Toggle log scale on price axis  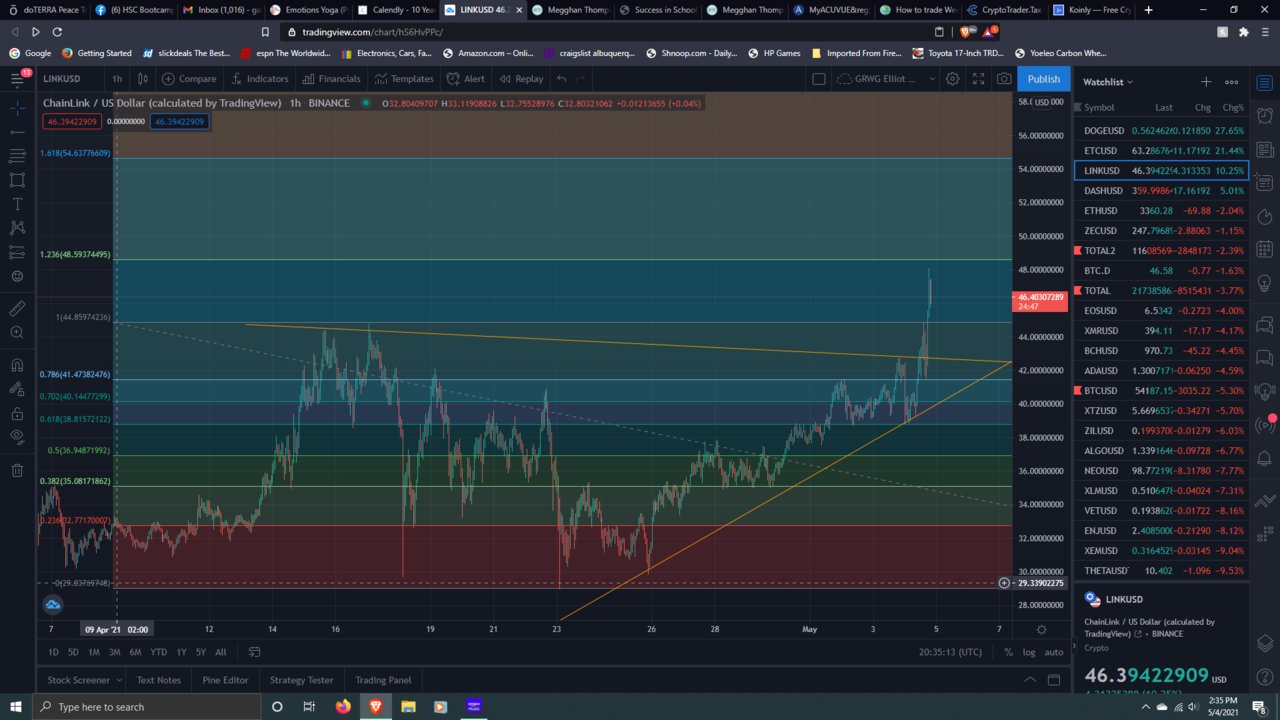[x=1028, y=652]
